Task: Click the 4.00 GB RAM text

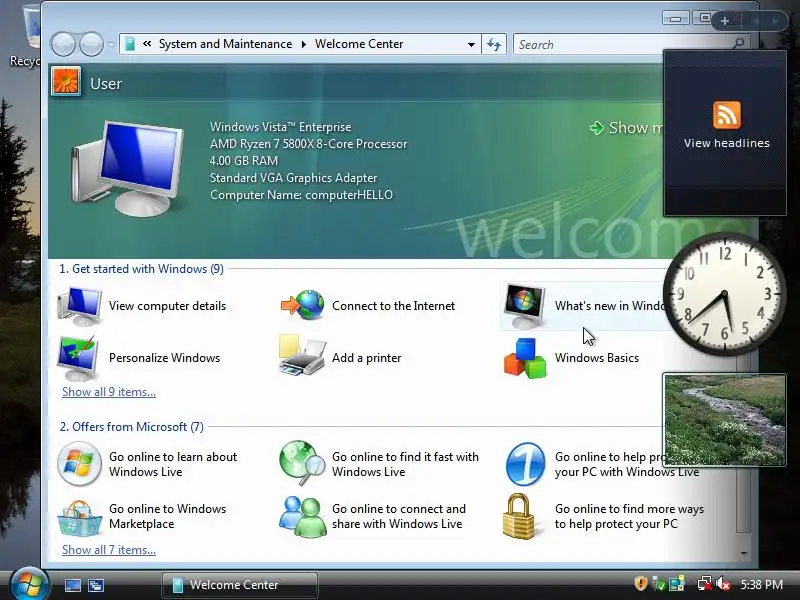Action: pyautogui.click(x=244, y=161)
